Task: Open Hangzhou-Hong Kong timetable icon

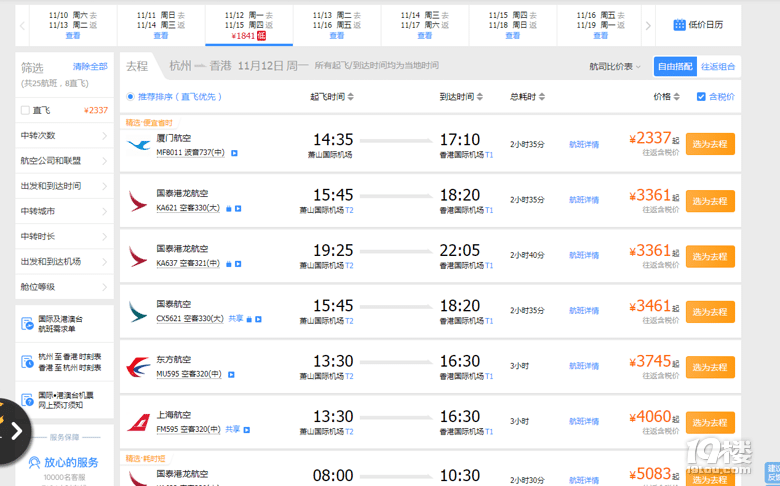Action: [x=27, y=362]
